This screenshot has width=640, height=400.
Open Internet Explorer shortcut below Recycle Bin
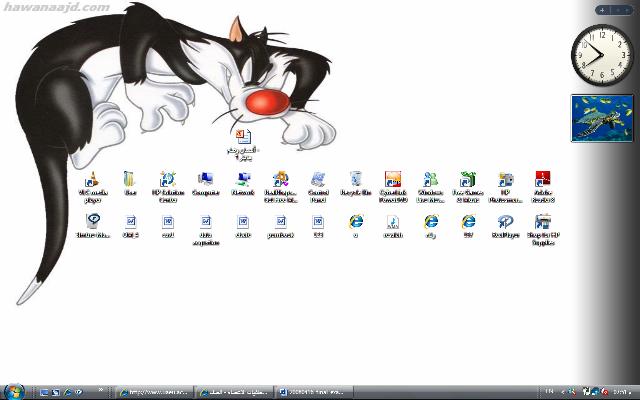click(356, 226)
